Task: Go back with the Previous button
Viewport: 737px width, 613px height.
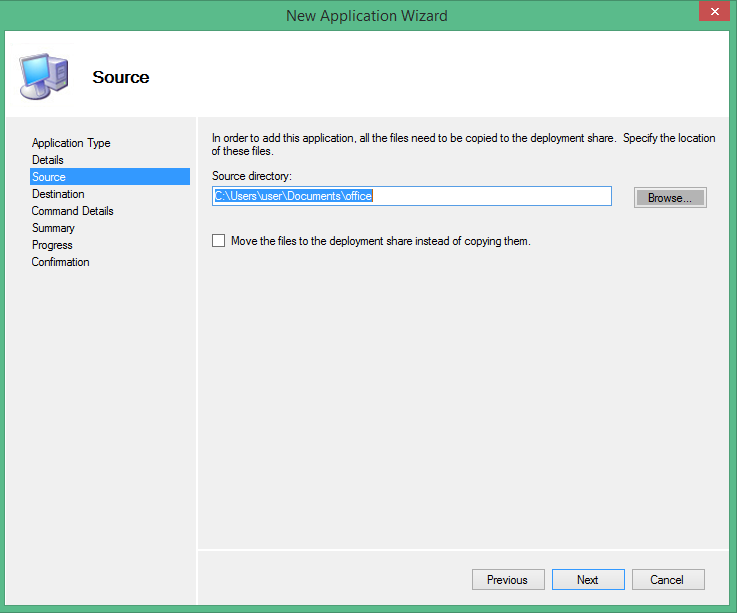Action: point(507,580)
